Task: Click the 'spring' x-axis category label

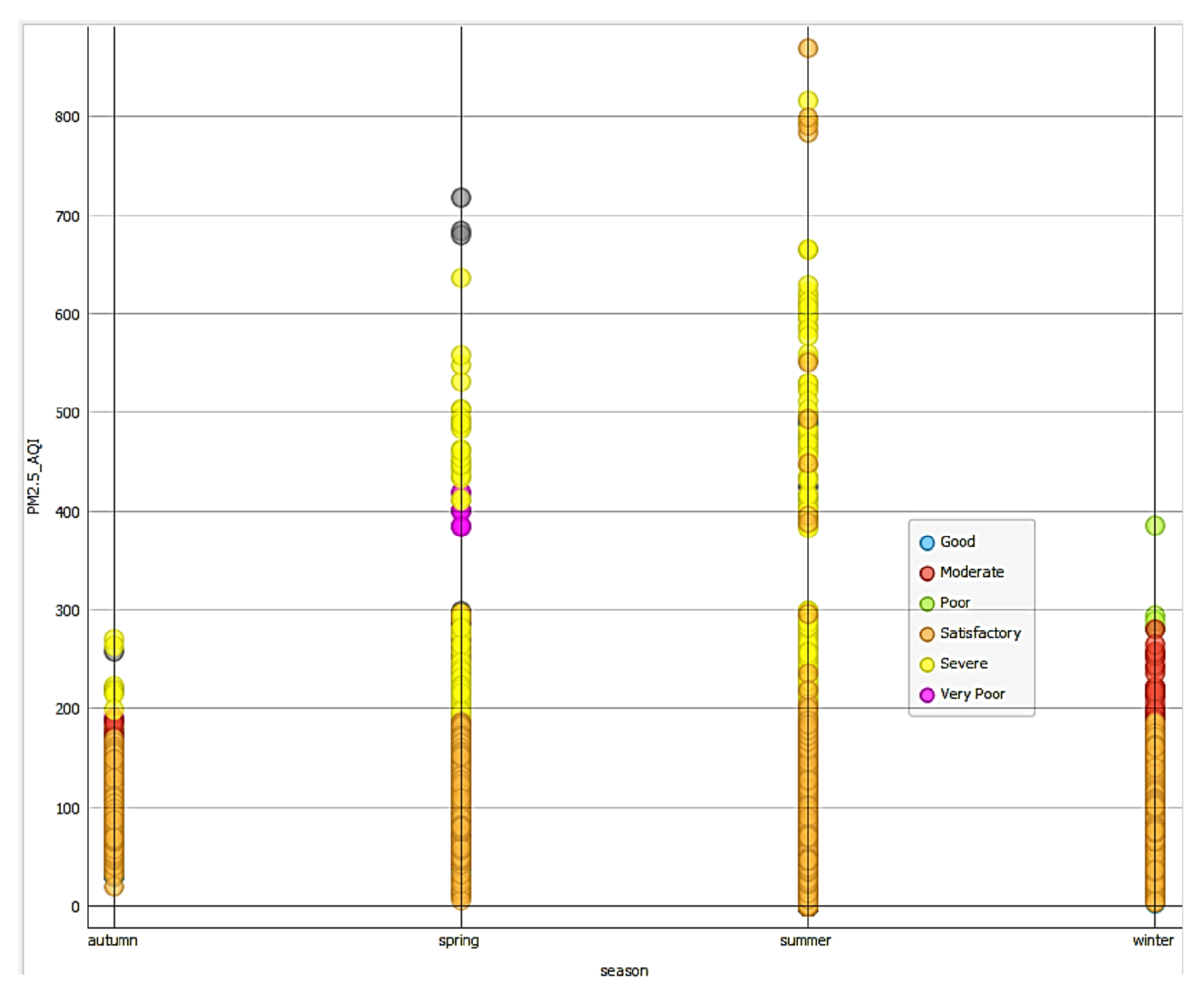Action: [x=459, y=940]
